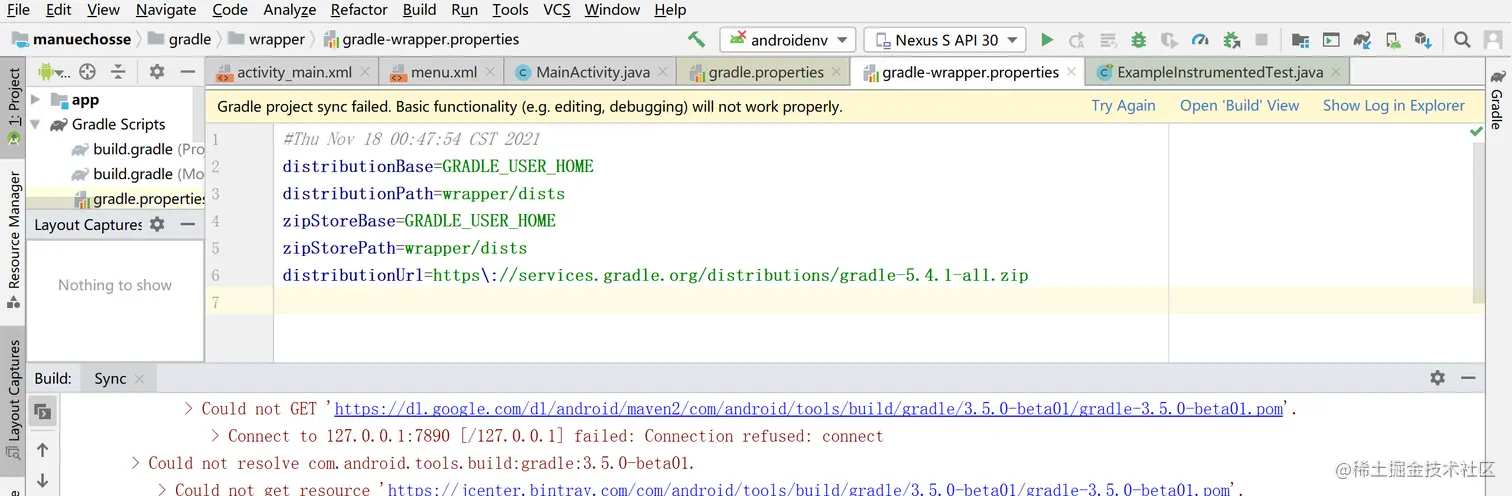Click wrapper breadcrumb folder

pyautogui.click(x=266, y=40)
